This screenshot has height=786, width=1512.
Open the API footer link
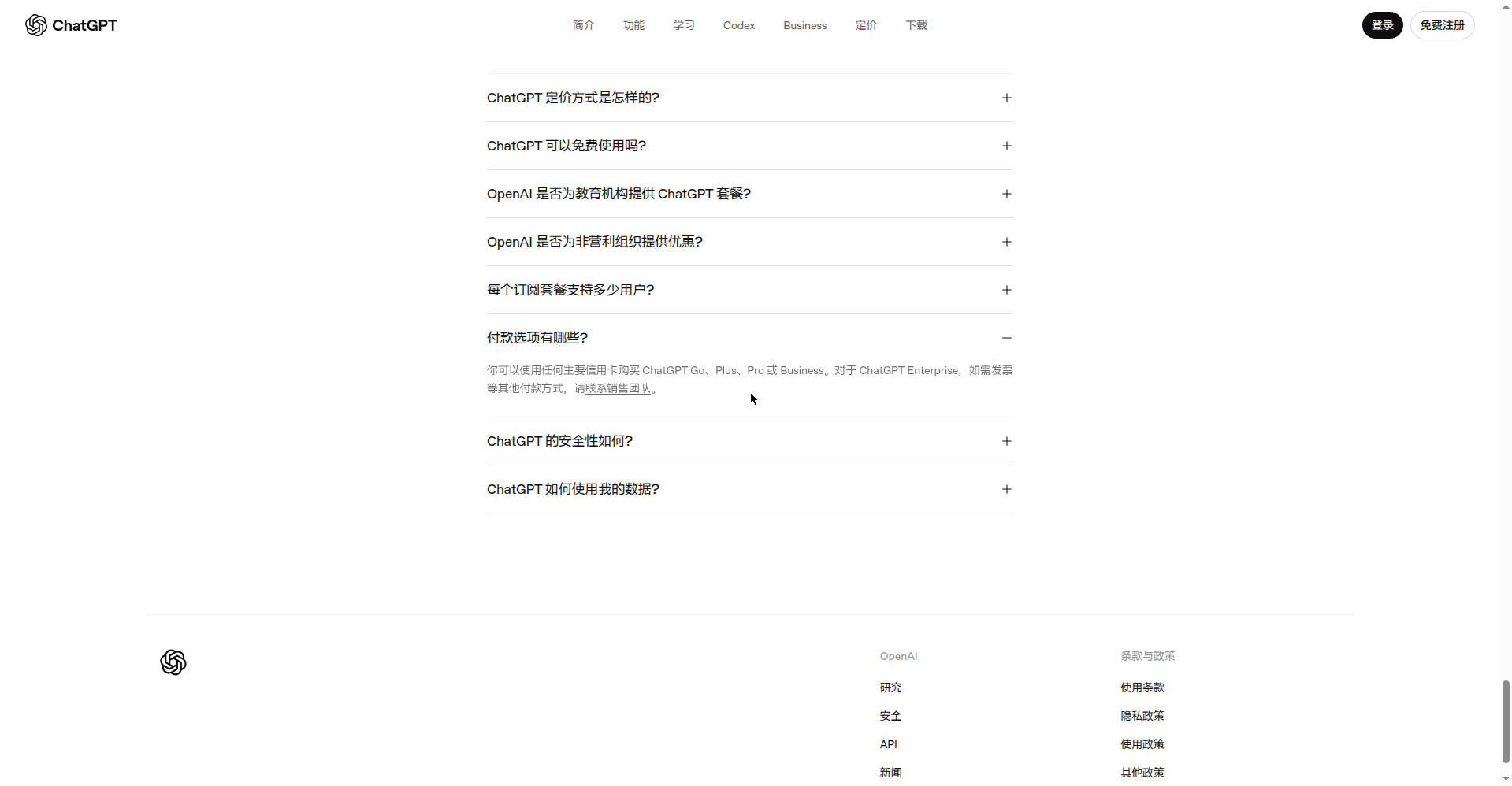(888, 744)
